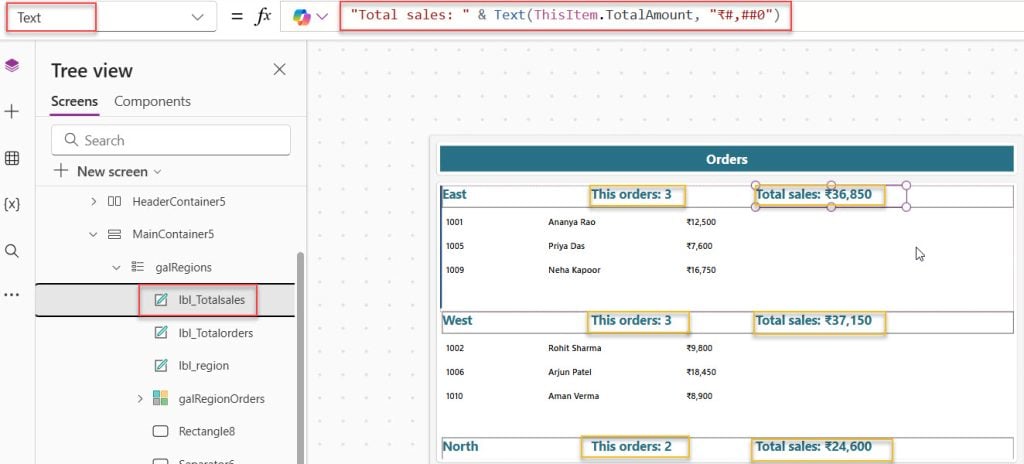The height and width of the screenshot is (464, 1024).
Task: Expand galRegionOrders in the tree
Action: pyautogui.click(x=139, y=398)
